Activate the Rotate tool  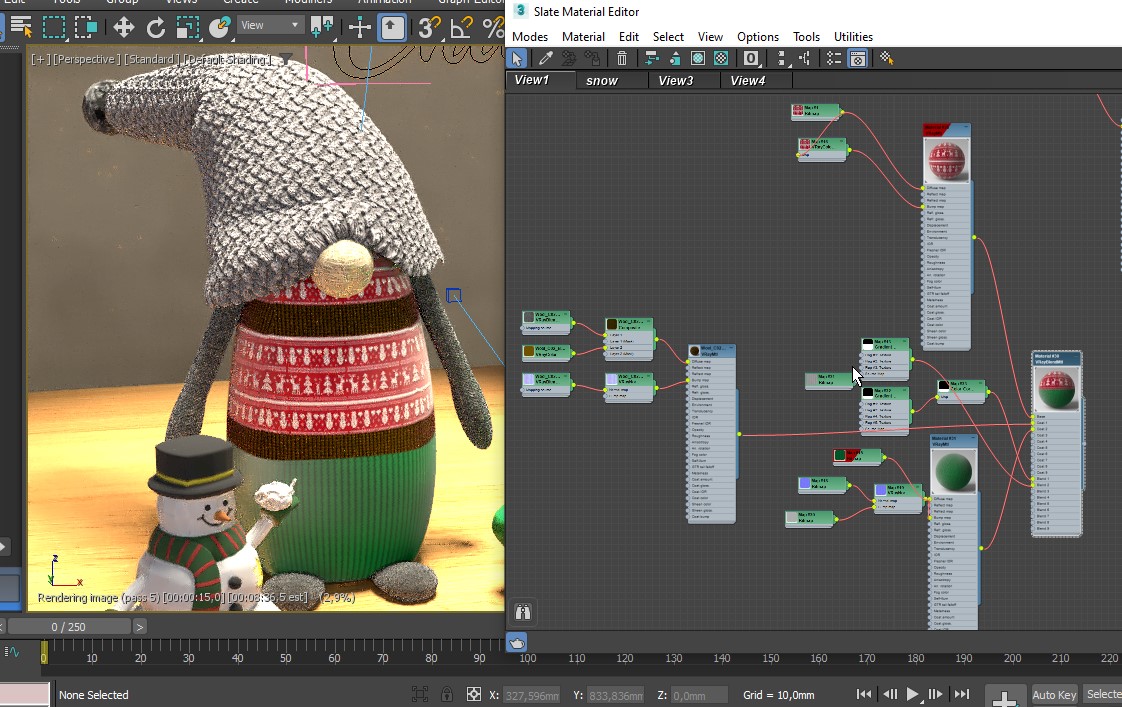pos(156,27)
